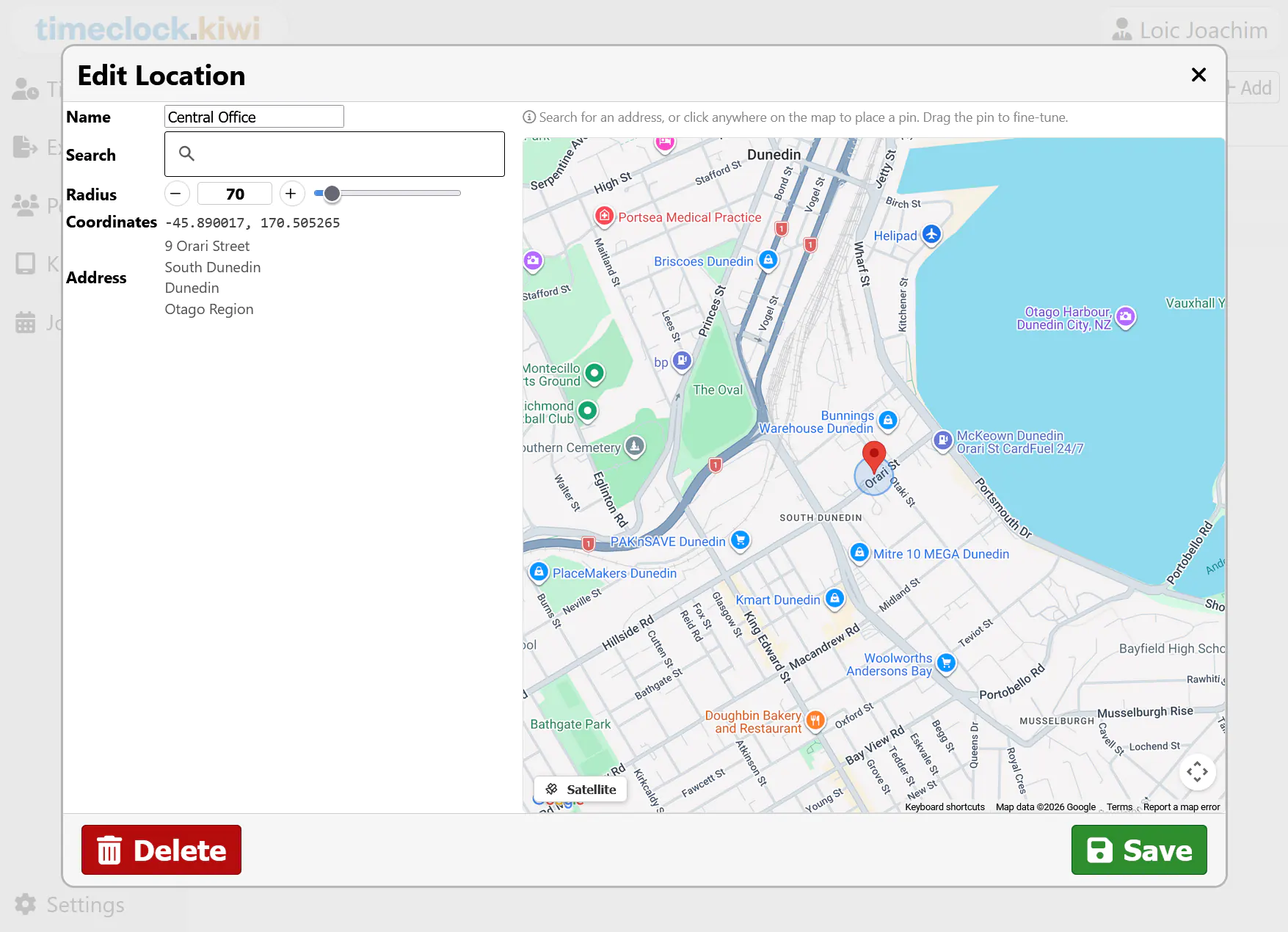
Task: Click the Loic Joachim user profile
Action: [1190, 30]
